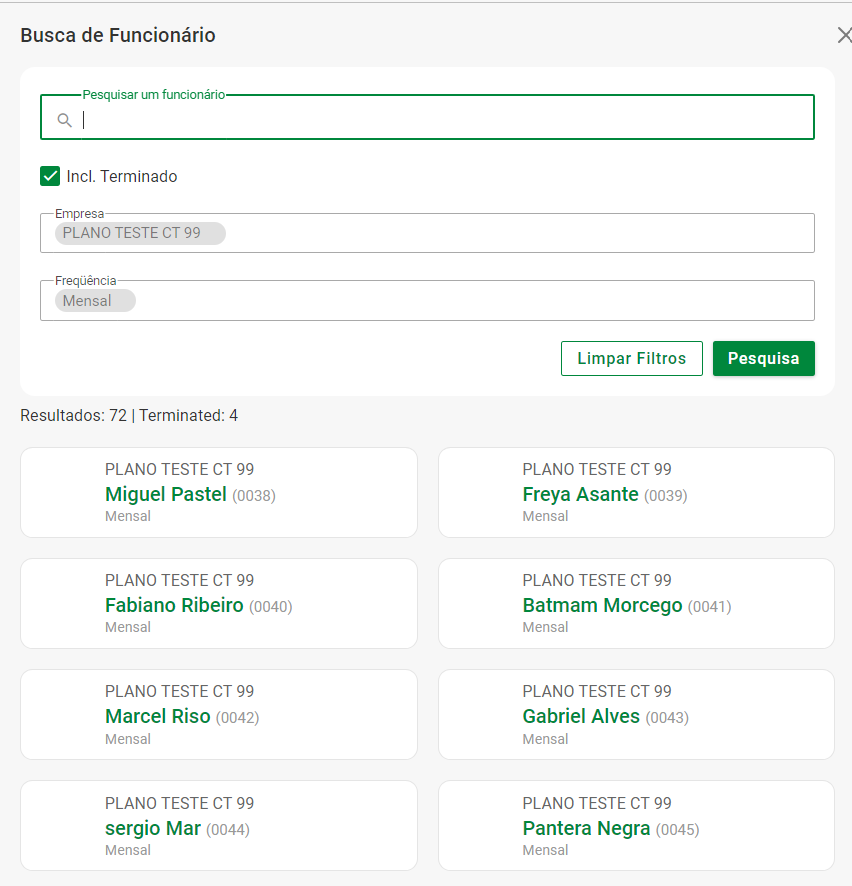Select Fabiano Ribeiro's employee card

tap(218, 604)
